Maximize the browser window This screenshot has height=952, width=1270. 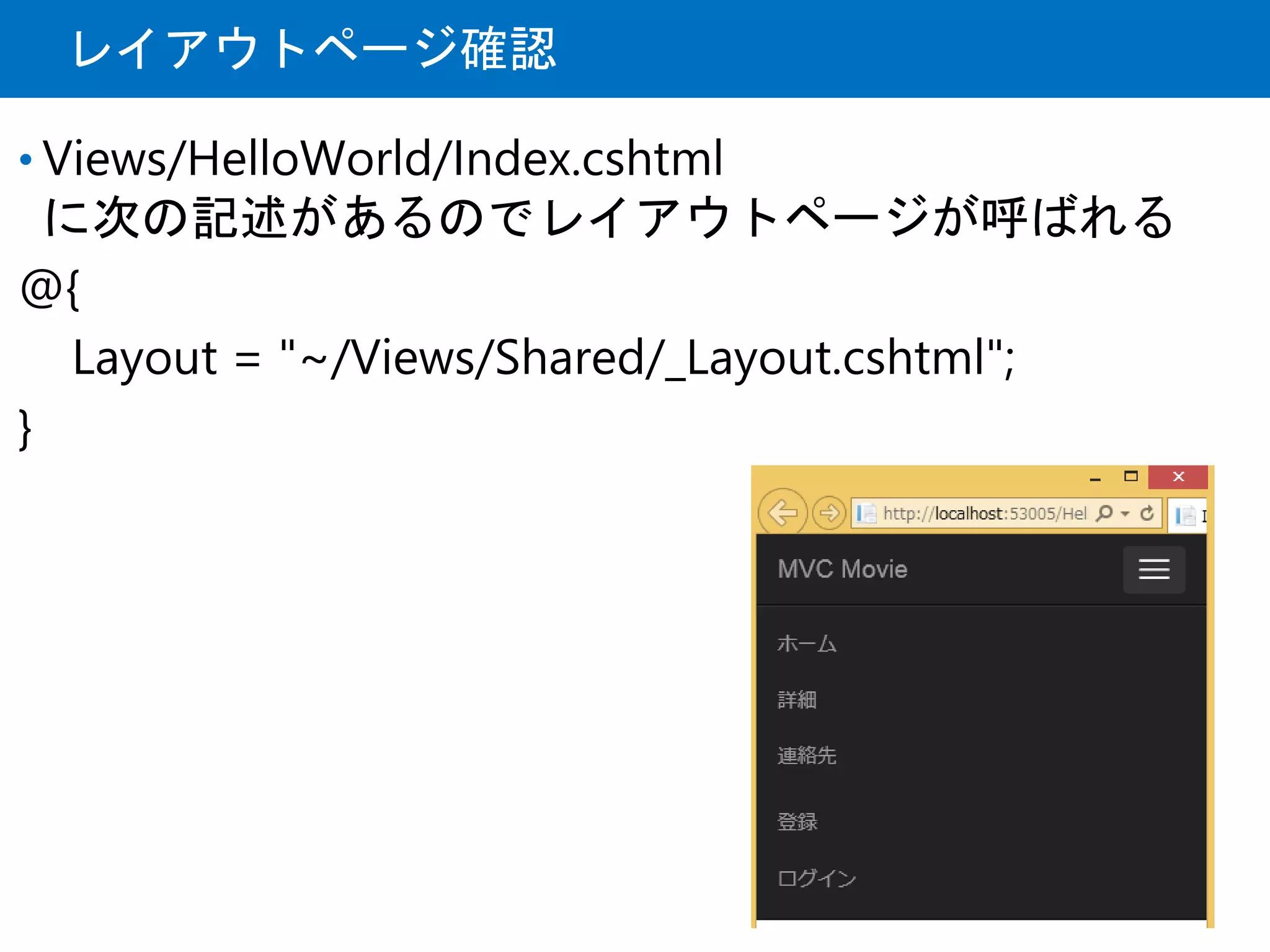click(1131, 476)
